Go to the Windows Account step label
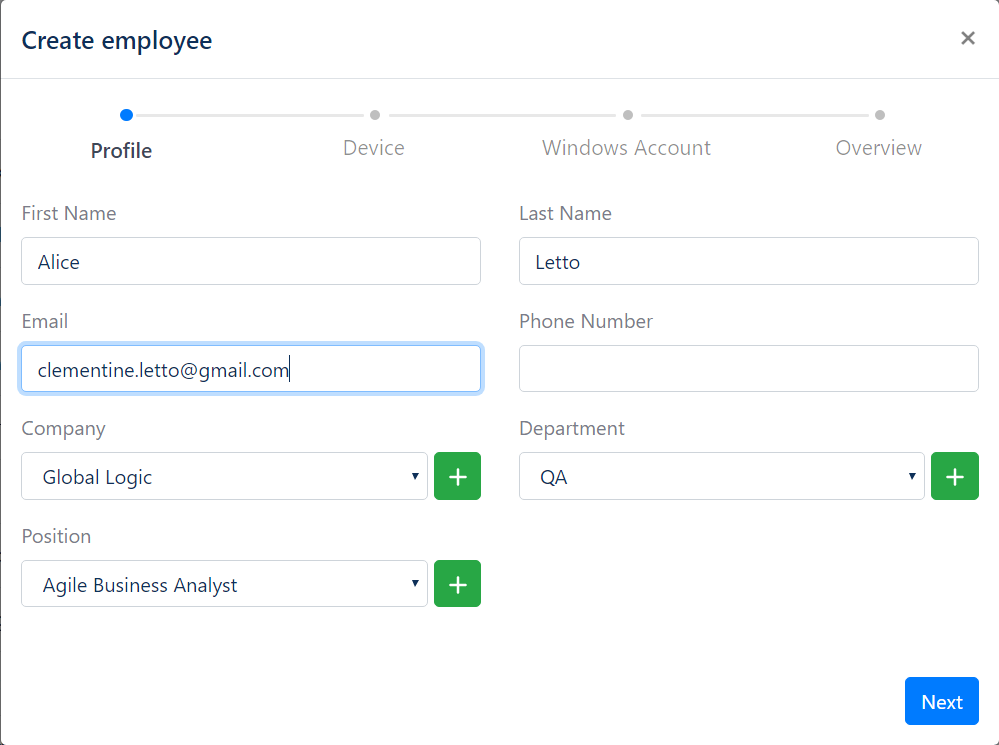The image size is (999, 745). [626, 148]
